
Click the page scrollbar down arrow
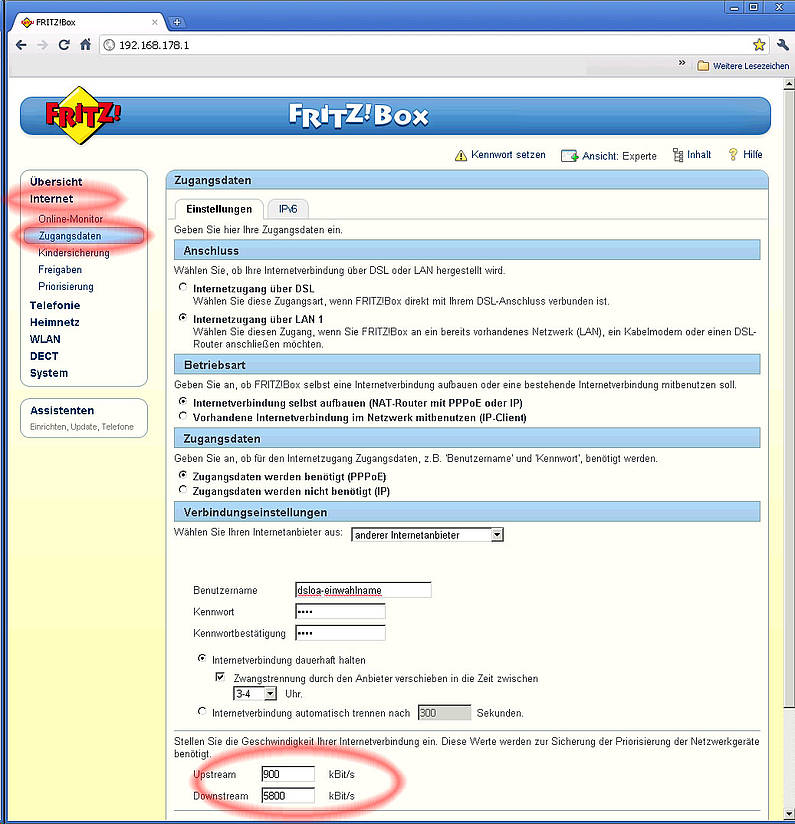coord(788,814)
